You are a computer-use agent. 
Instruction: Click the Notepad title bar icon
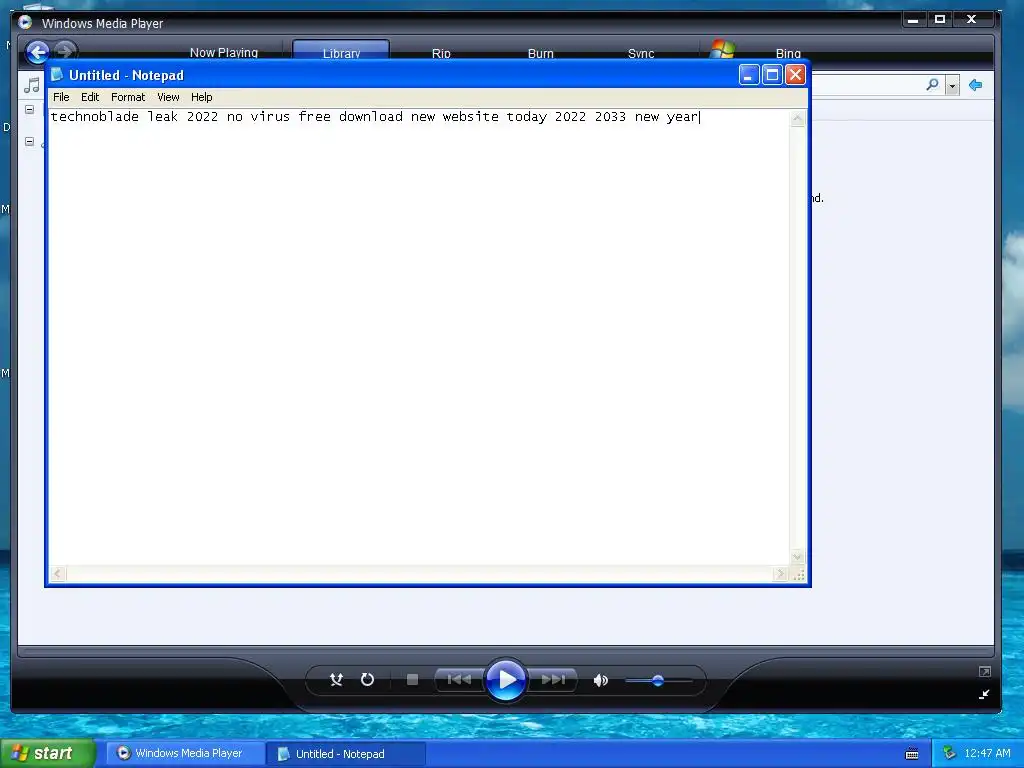(x=57, y=74)
